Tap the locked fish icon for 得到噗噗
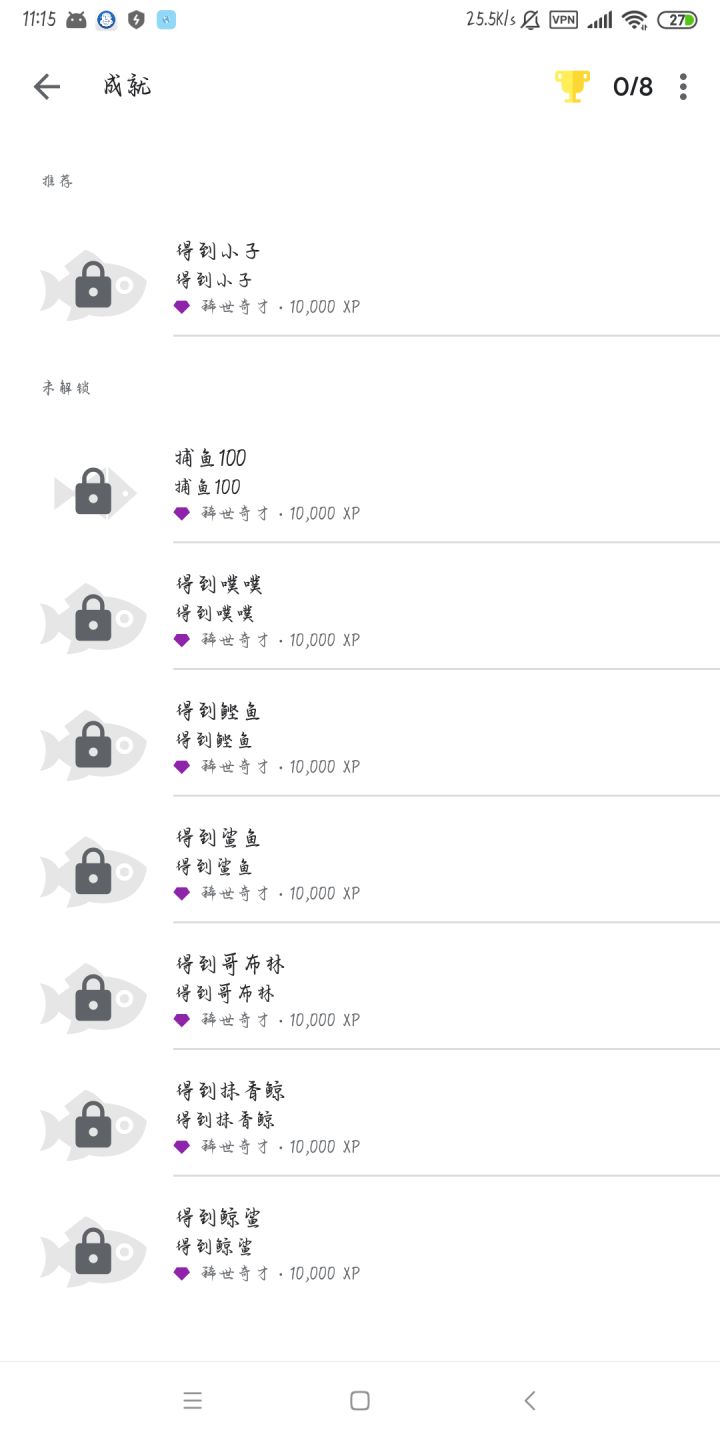 click(93, 619)
